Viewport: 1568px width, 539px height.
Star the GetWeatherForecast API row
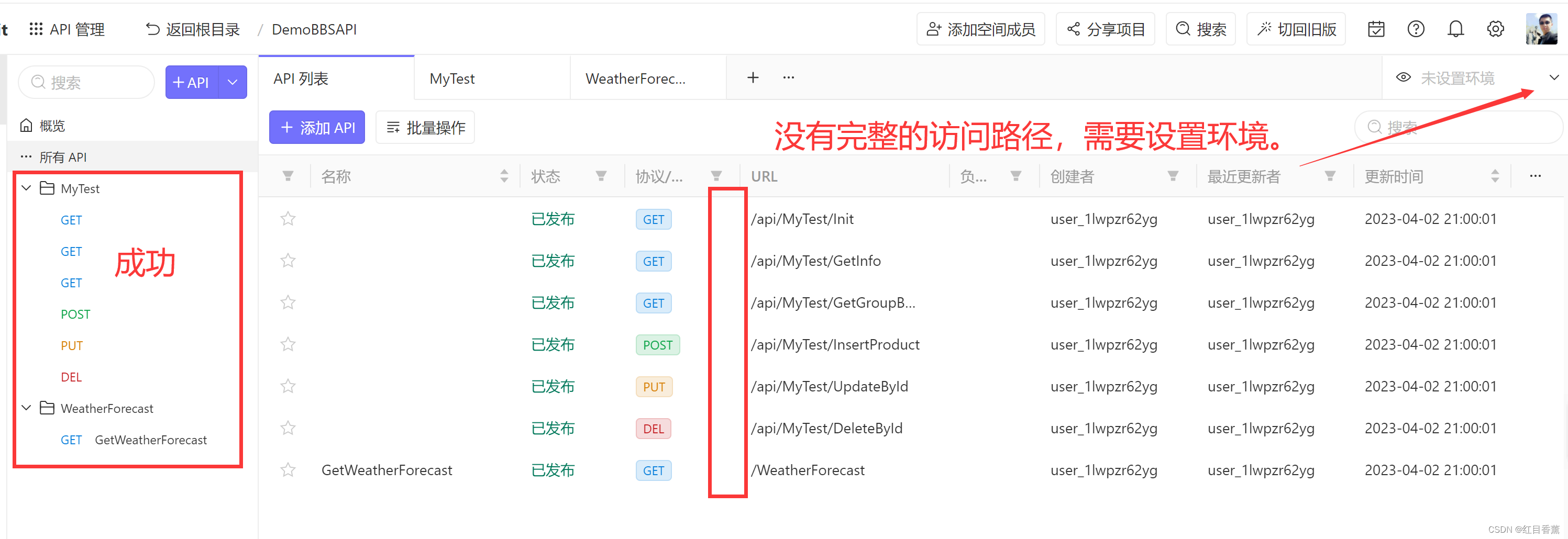pos(288,469)
